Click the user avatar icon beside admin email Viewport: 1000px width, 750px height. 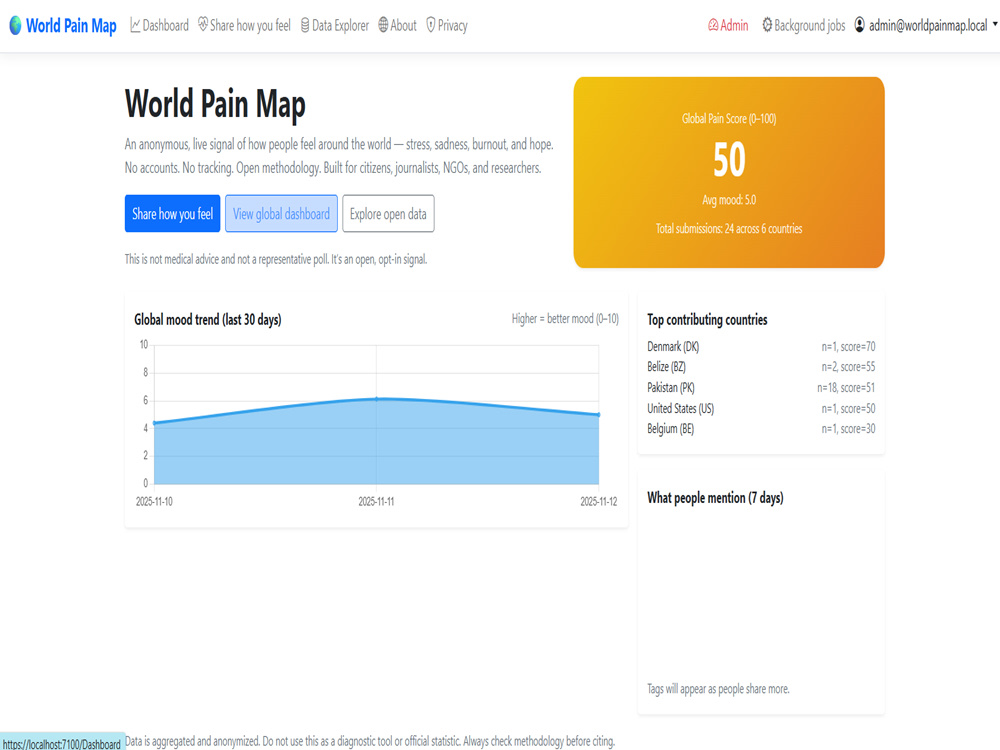[860, 25]
